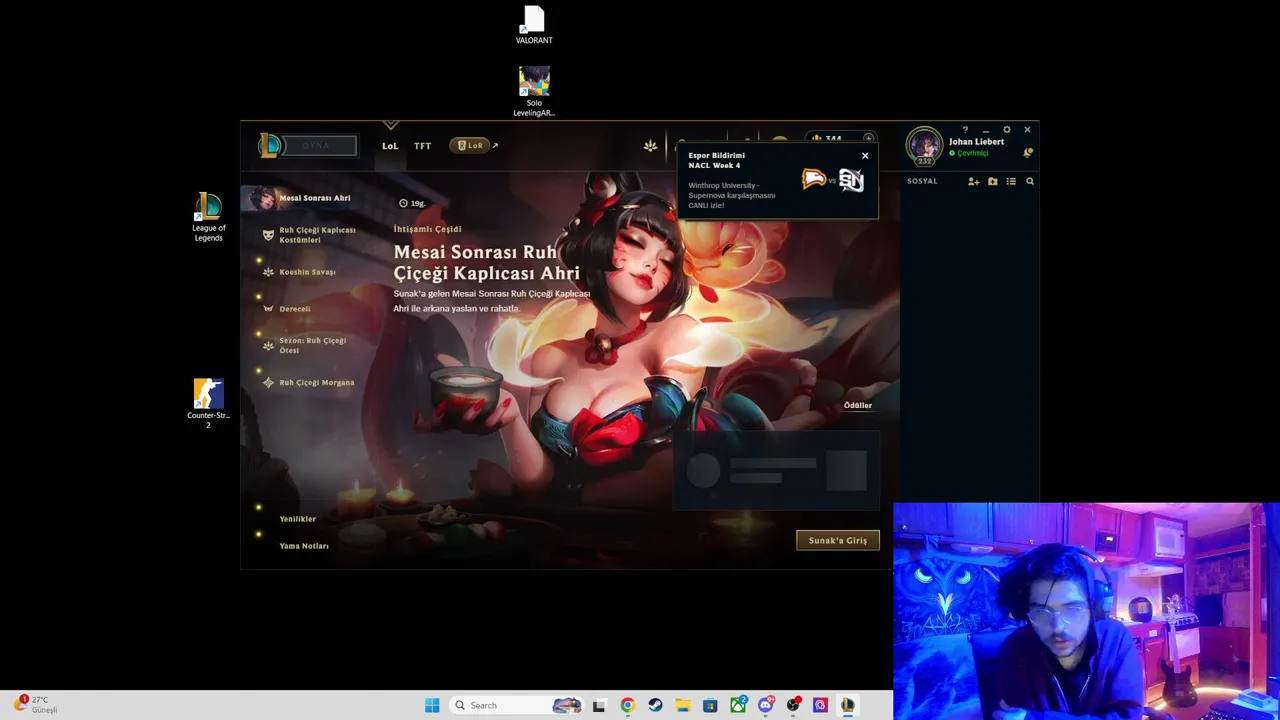Viewport: 1280px width, 720px height.
Task: Click the diamond icon beside Ruh Çiçeği Morgana
Action: 268,382
